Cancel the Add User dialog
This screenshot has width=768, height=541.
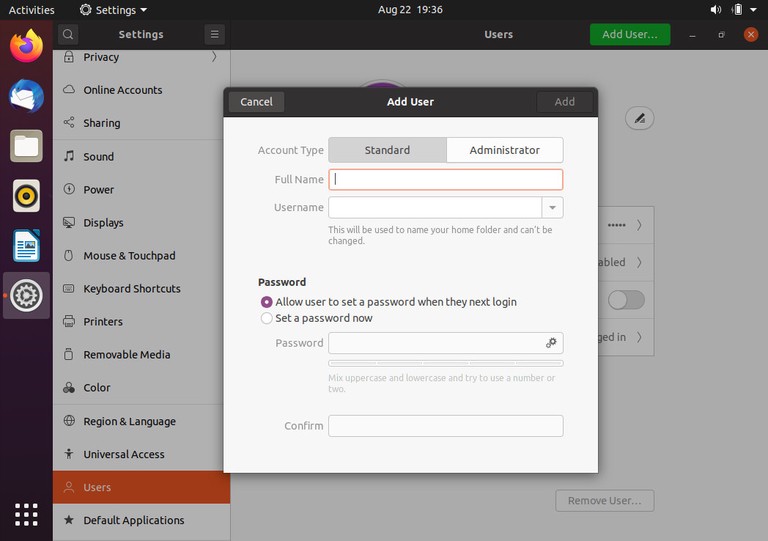tap(256, 102)
